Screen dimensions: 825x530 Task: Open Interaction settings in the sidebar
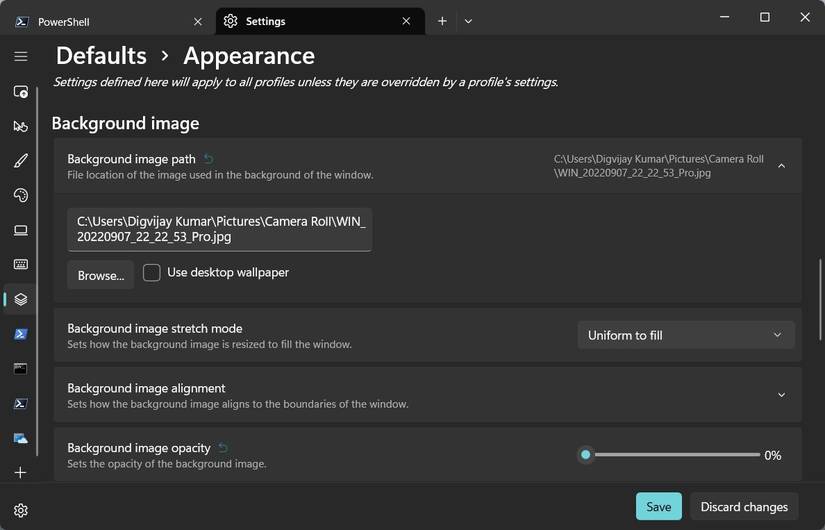click(20, 126)
